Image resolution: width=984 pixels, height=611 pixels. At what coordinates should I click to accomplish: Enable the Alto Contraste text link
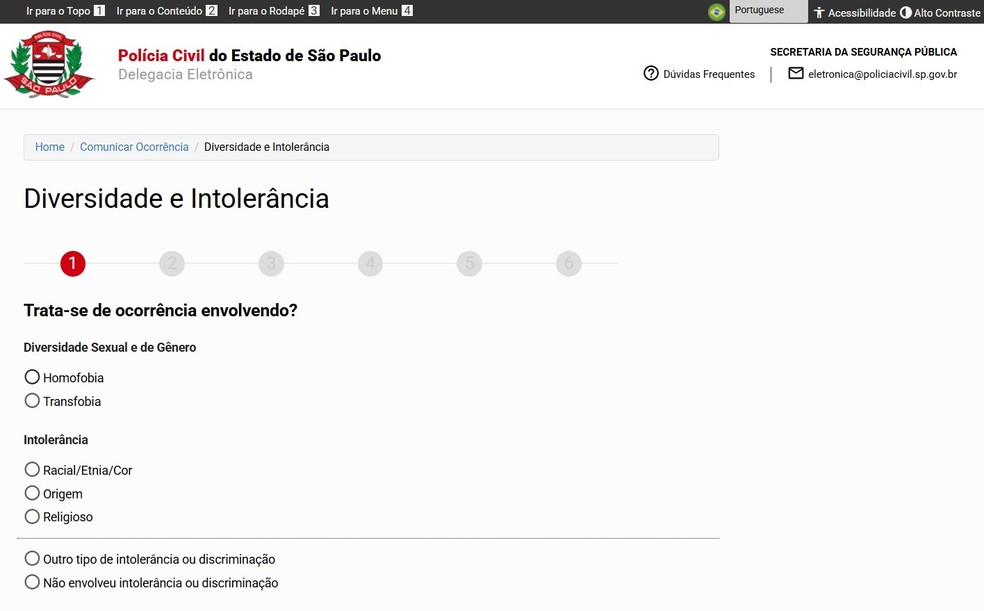947,13
